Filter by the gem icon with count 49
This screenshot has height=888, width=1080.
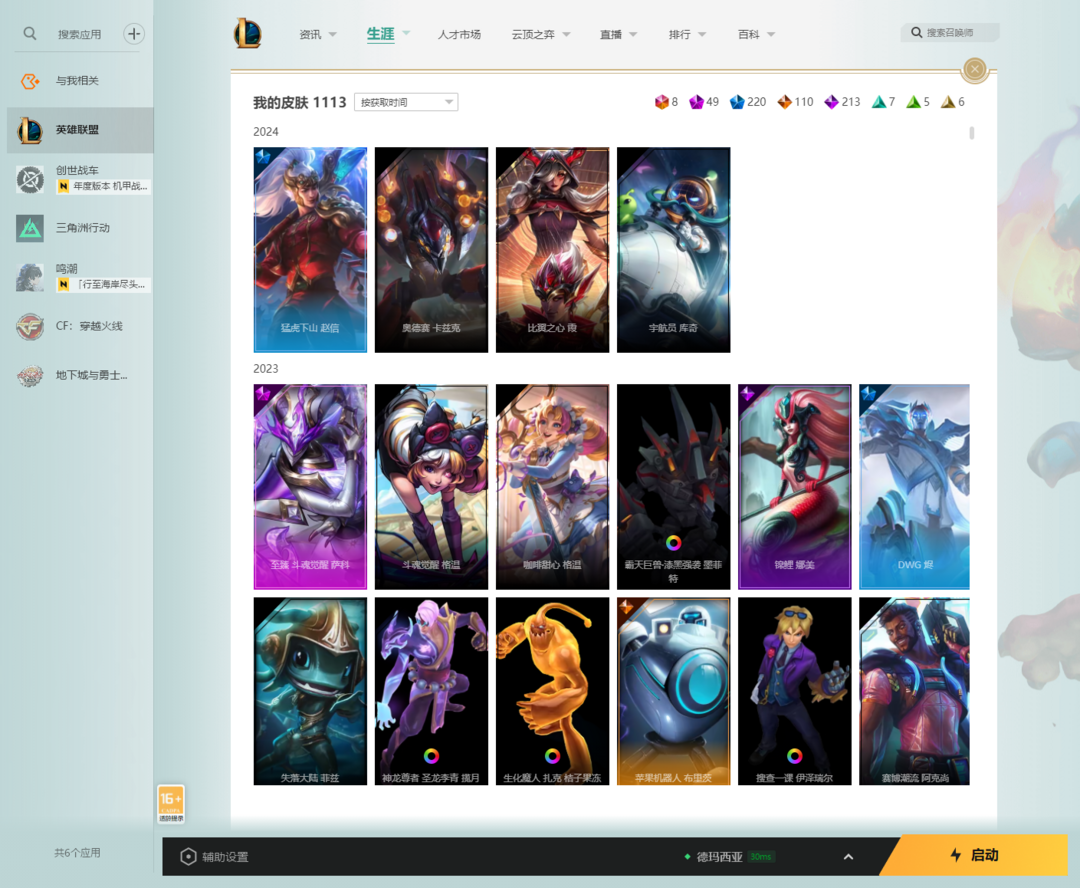[696, 102]
